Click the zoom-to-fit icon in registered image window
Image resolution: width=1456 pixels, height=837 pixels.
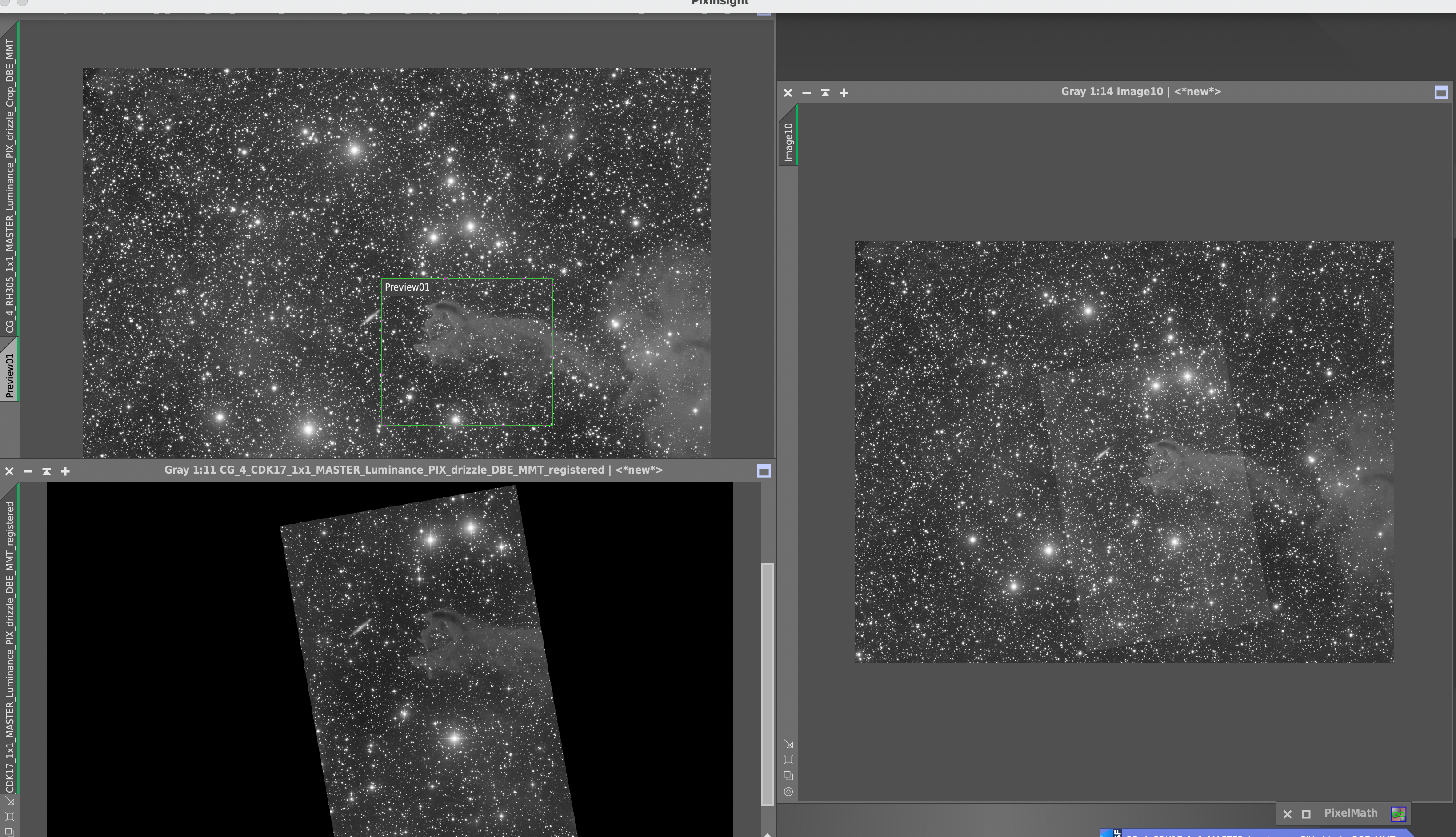pos(10,816)
